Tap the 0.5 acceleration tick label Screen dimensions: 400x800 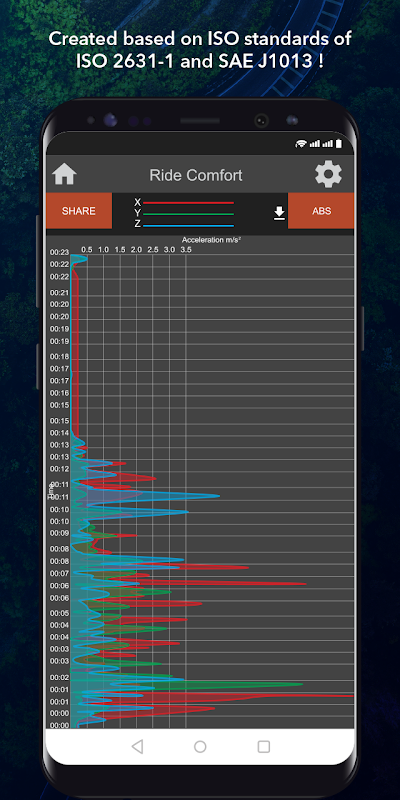point(87,249)
